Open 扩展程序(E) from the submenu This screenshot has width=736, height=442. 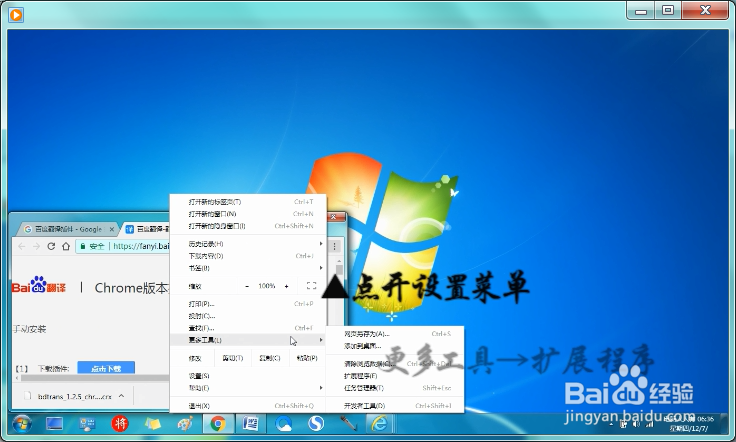pos(395,376)
